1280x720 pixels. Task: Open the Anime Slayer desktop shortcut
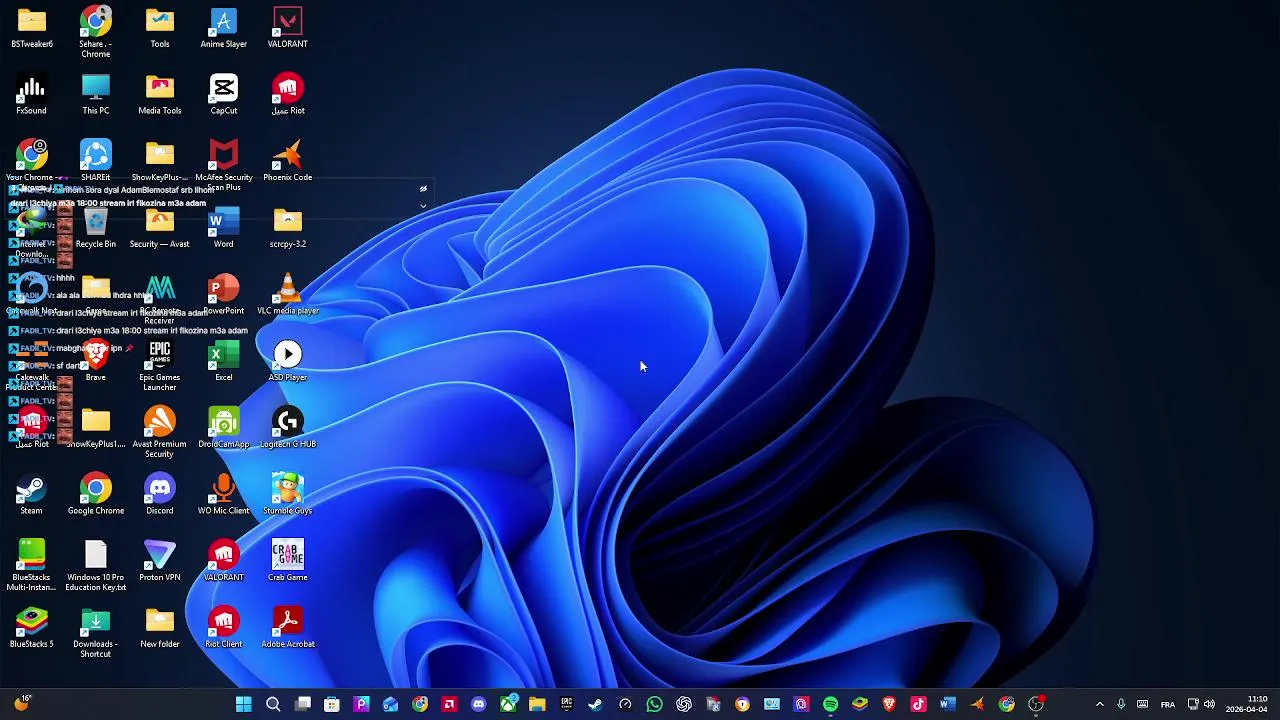(223, 28)
